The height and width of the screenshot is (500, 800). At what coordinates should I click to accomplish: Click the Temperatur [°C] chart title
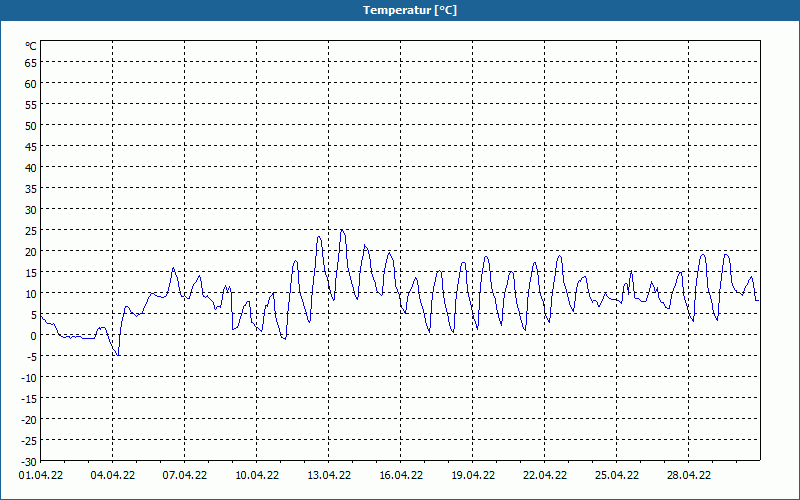click(x=410, y=10)
